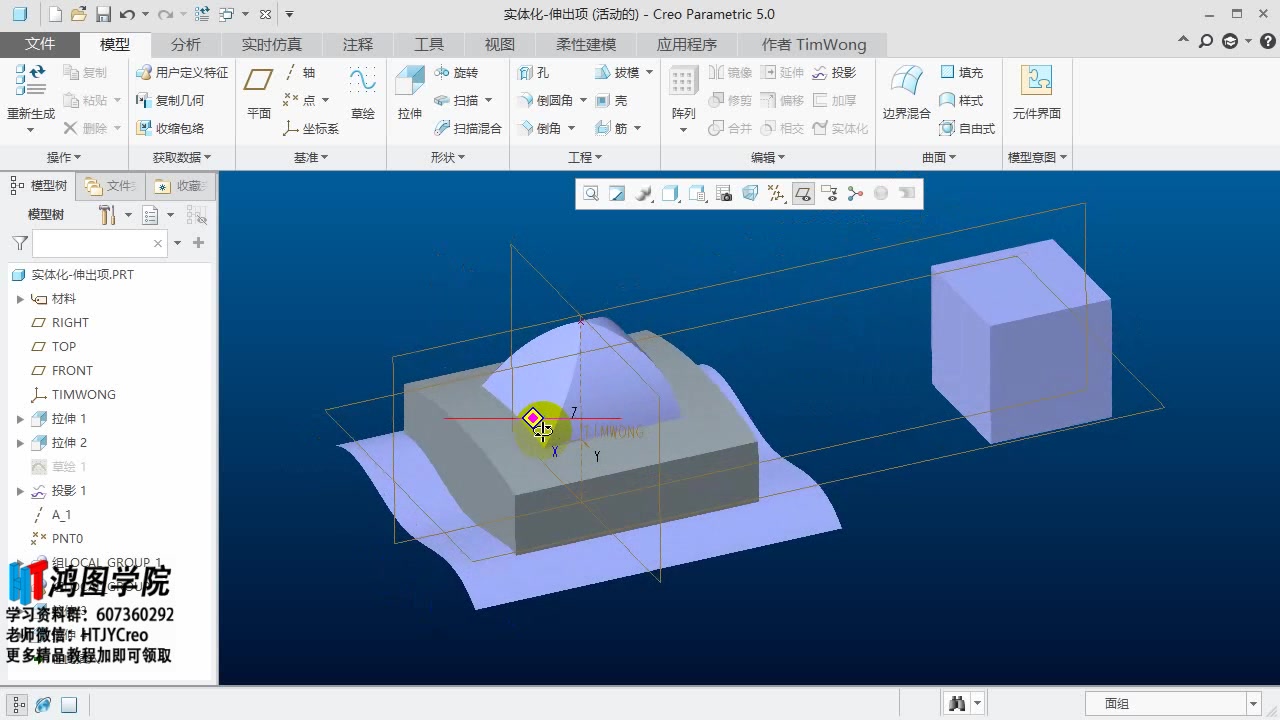
Task: Open the 文件 menu
Action: [x=40, y=45]
